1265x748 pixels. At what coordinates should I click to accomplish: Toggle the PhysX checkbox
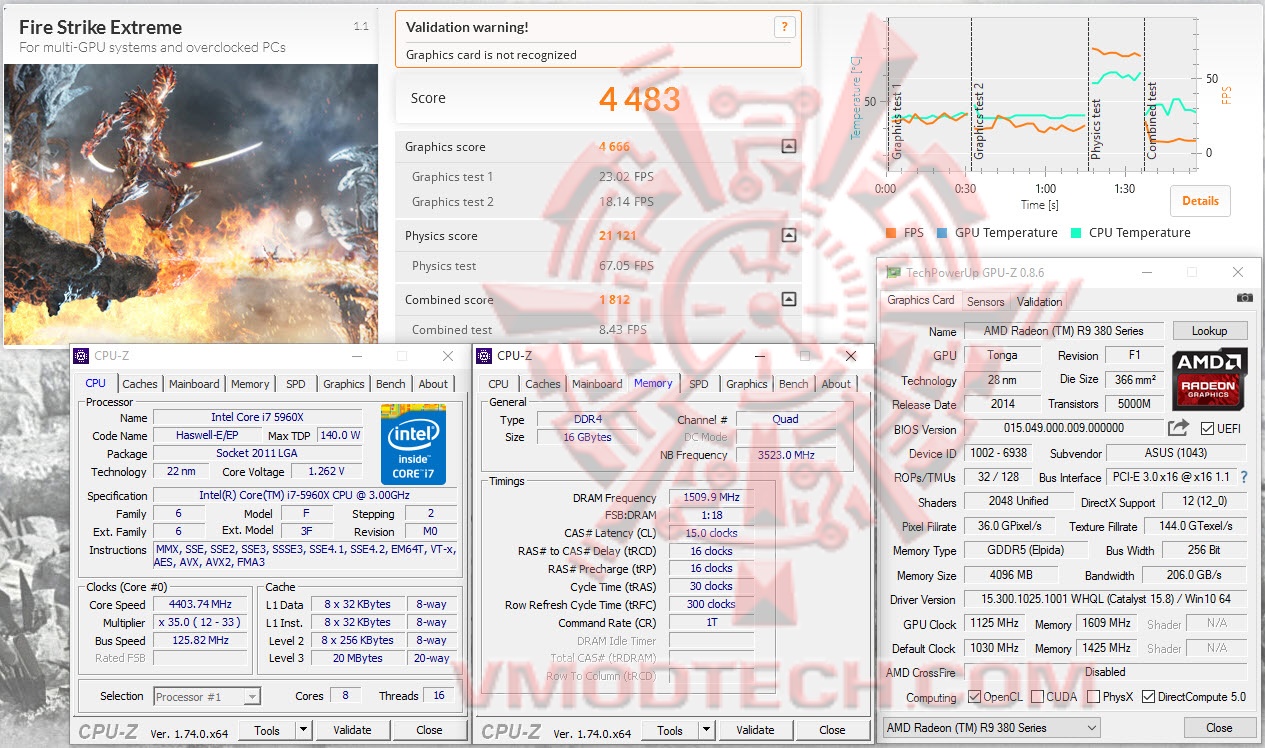tap(1093, 697)
